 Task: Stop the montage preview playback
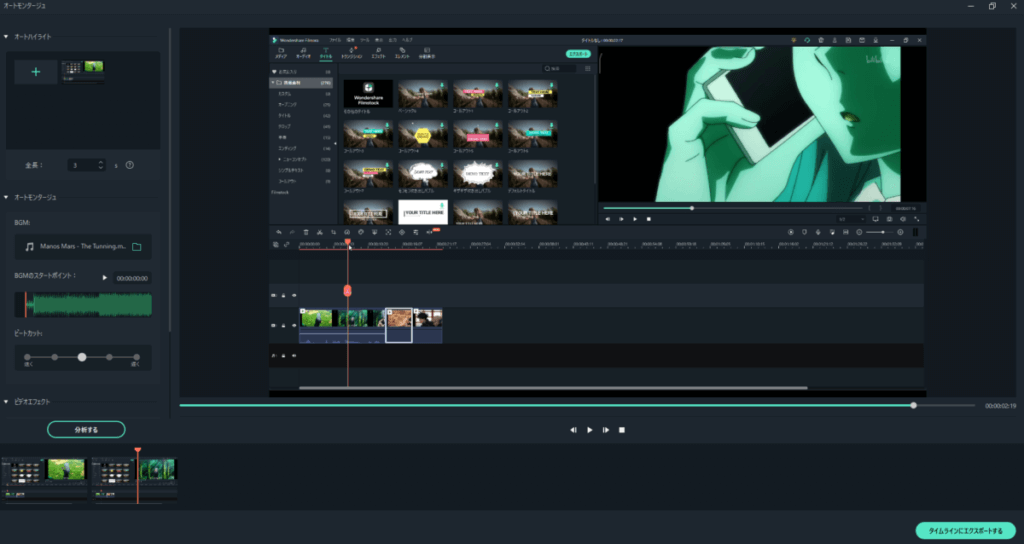click(622, 430)
